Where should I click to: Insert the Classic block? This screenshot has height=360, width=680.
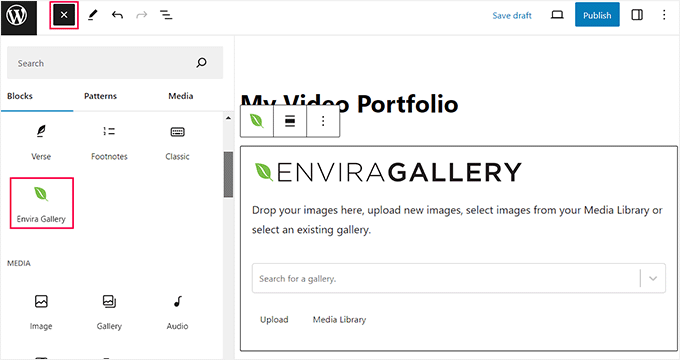pos(177,142)
